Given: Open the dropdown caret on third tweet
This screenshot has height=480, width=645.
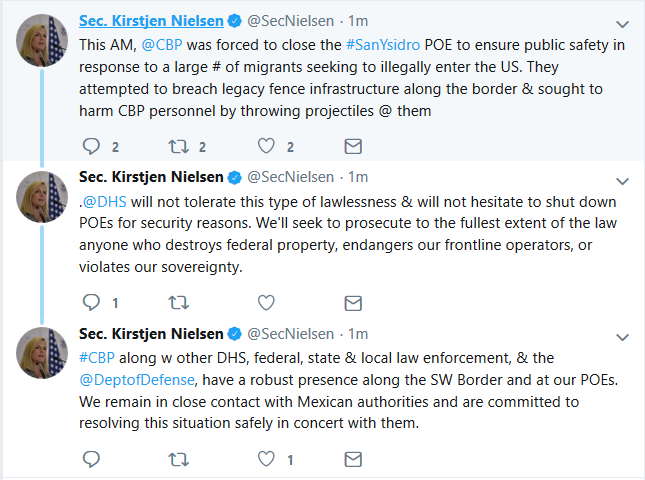Looking at the screenshot, I should point(623,333).
